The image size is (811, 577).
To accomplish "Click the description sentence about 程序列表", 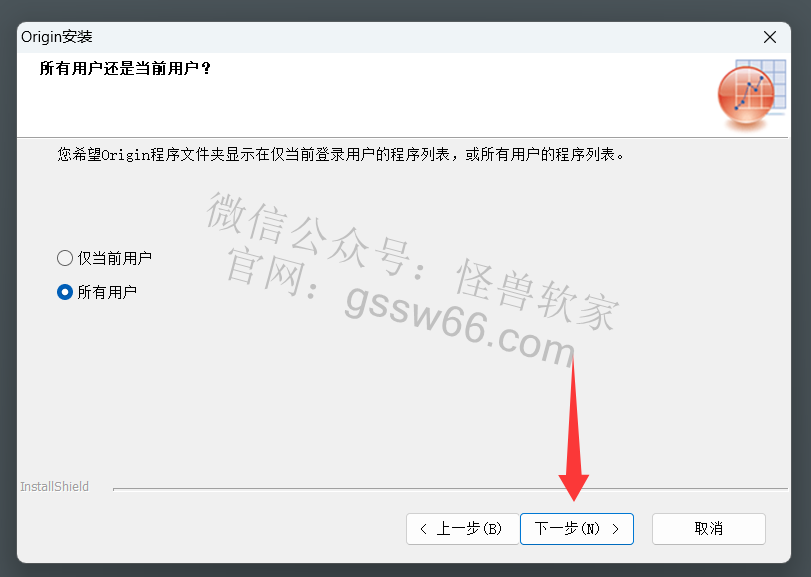I will tap(341, 154).
